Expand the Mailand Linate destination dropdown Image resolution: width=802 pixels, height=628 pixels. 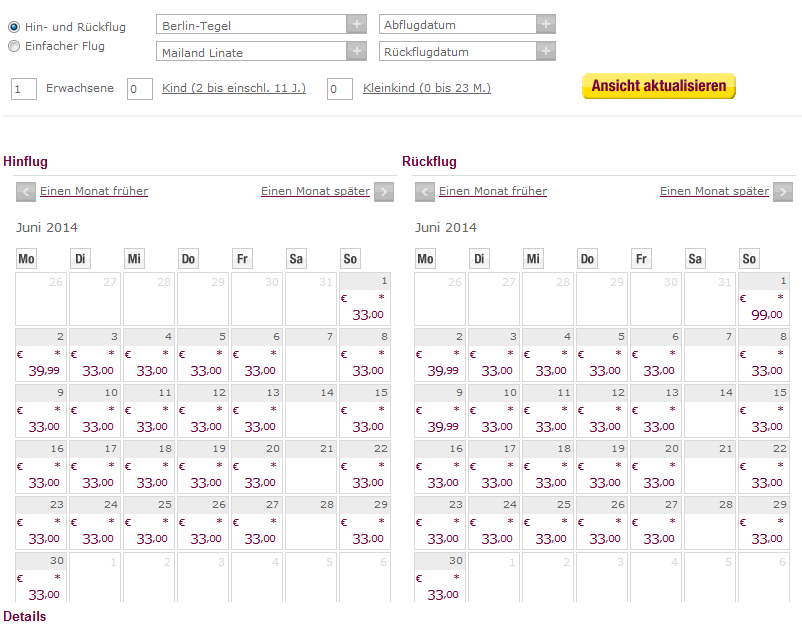click(x=357, y=51)
